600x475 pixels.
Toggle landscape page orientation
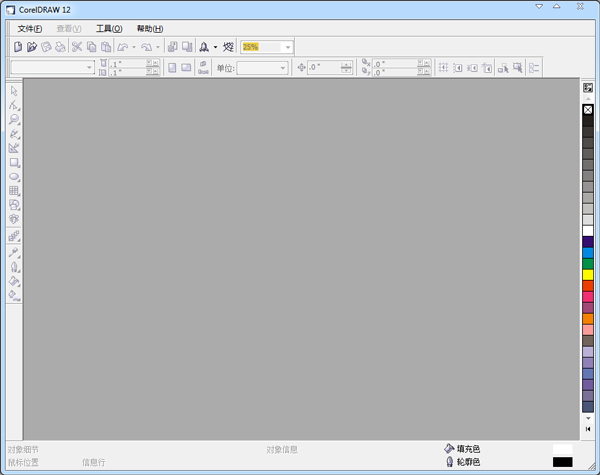[186, 68]
